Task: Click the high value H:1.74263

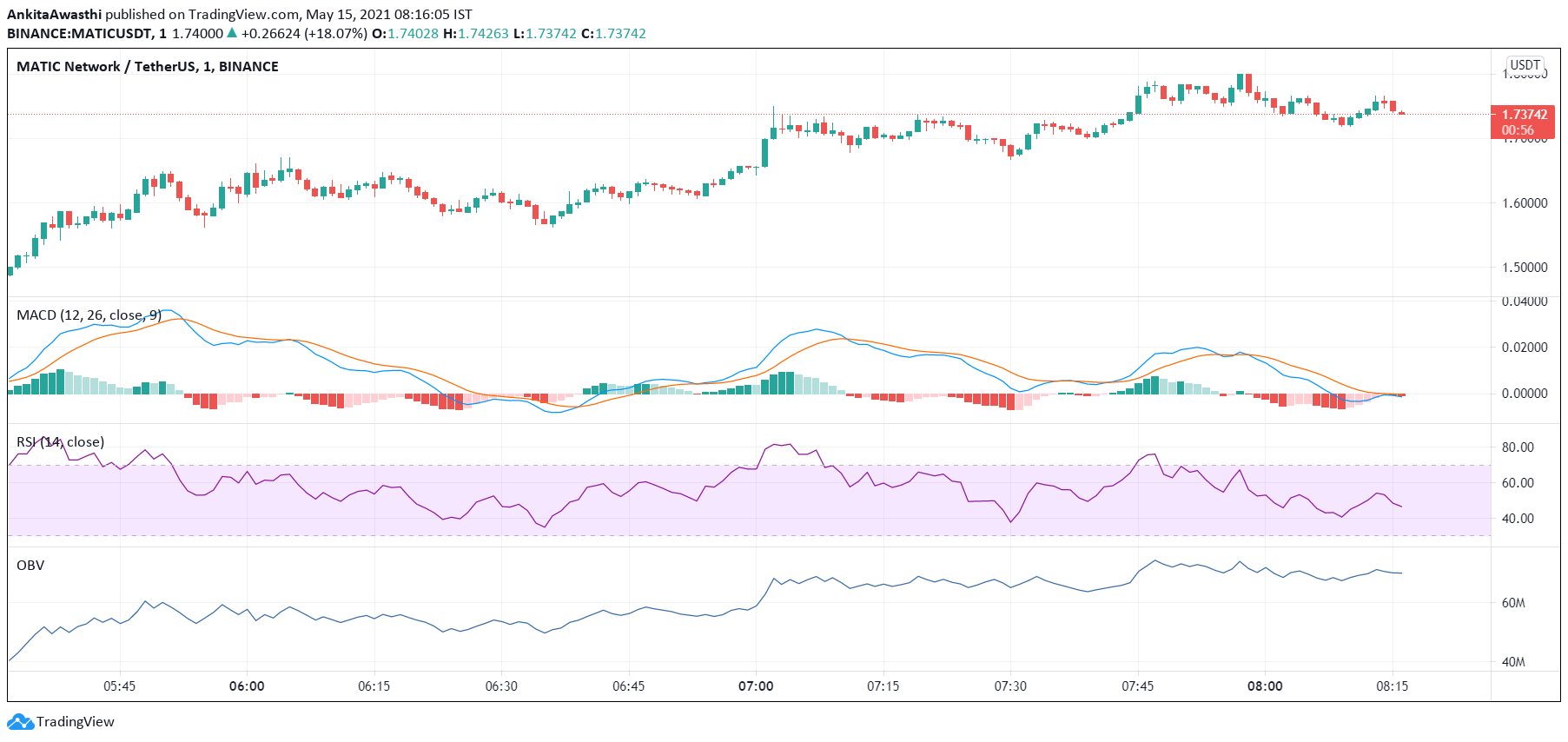Action: point(476,34)
